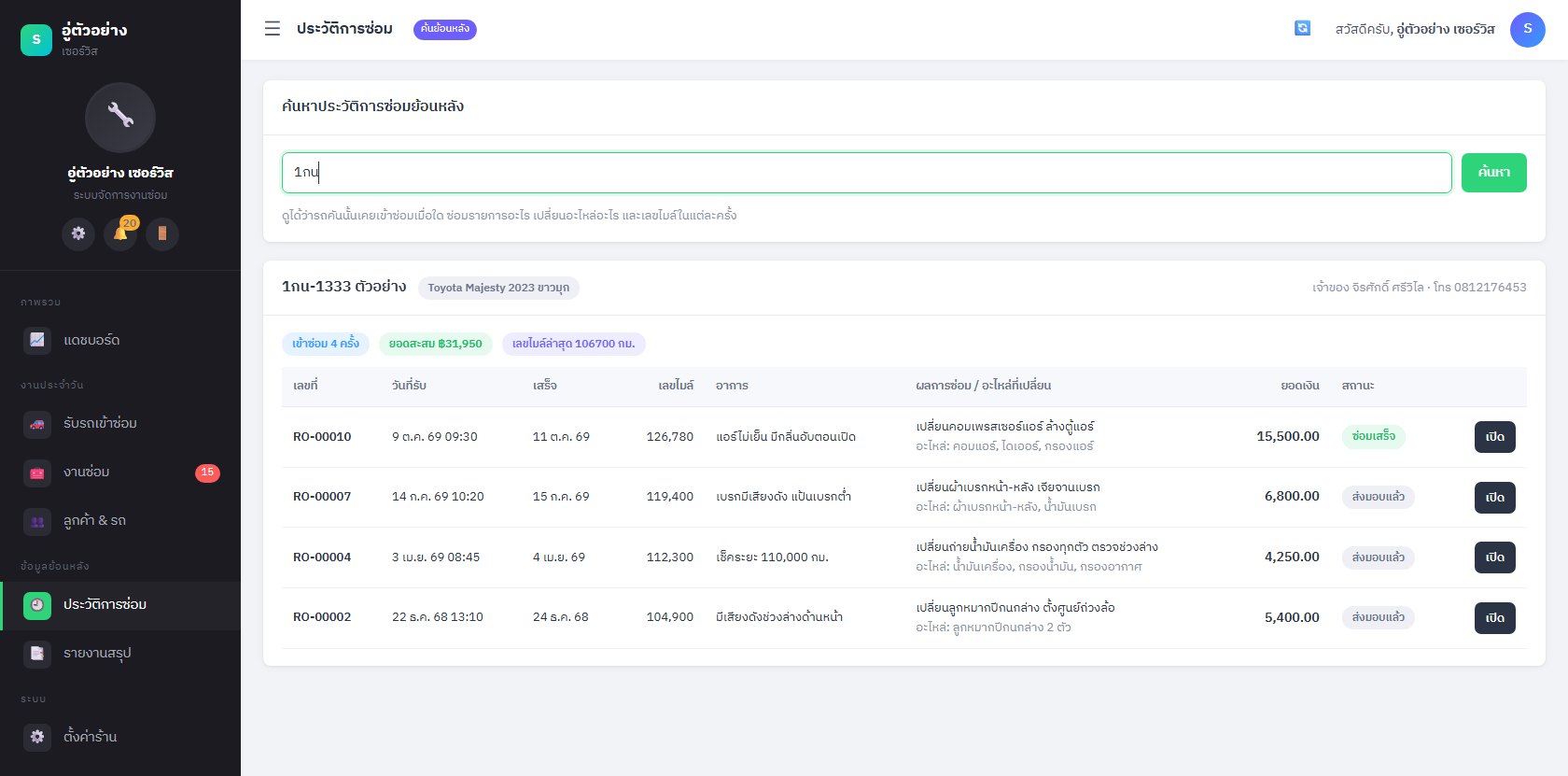
Task: Click the เลขไมล์ล่าสุด 106700 กม. badge
Action: [573, 344]
